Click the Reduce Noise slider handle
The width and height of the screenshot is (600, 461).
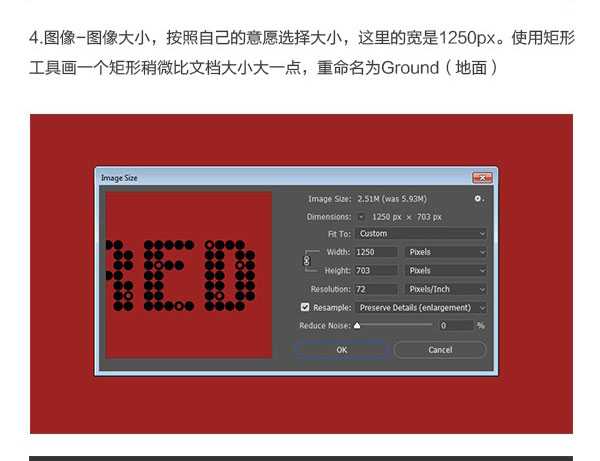(357, 326)
